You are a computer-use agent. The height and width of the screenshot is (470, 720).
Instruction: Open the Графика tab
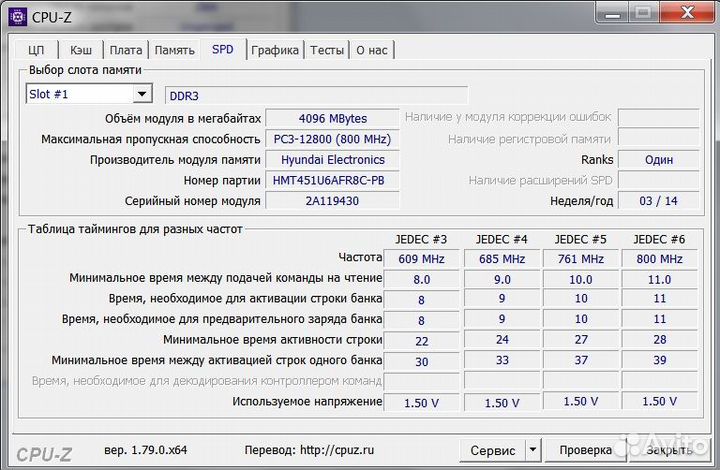click(x=275, y=50)
